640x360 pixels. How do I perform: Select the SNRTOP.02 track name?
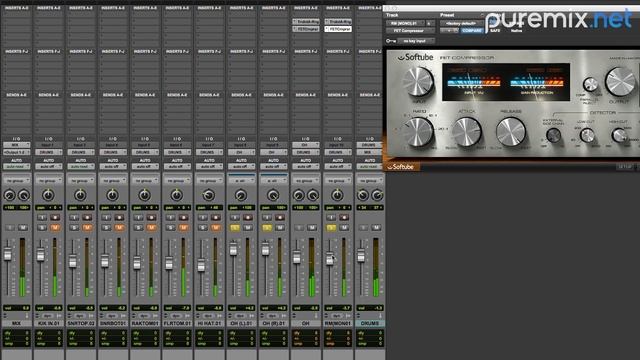(80, 323)
